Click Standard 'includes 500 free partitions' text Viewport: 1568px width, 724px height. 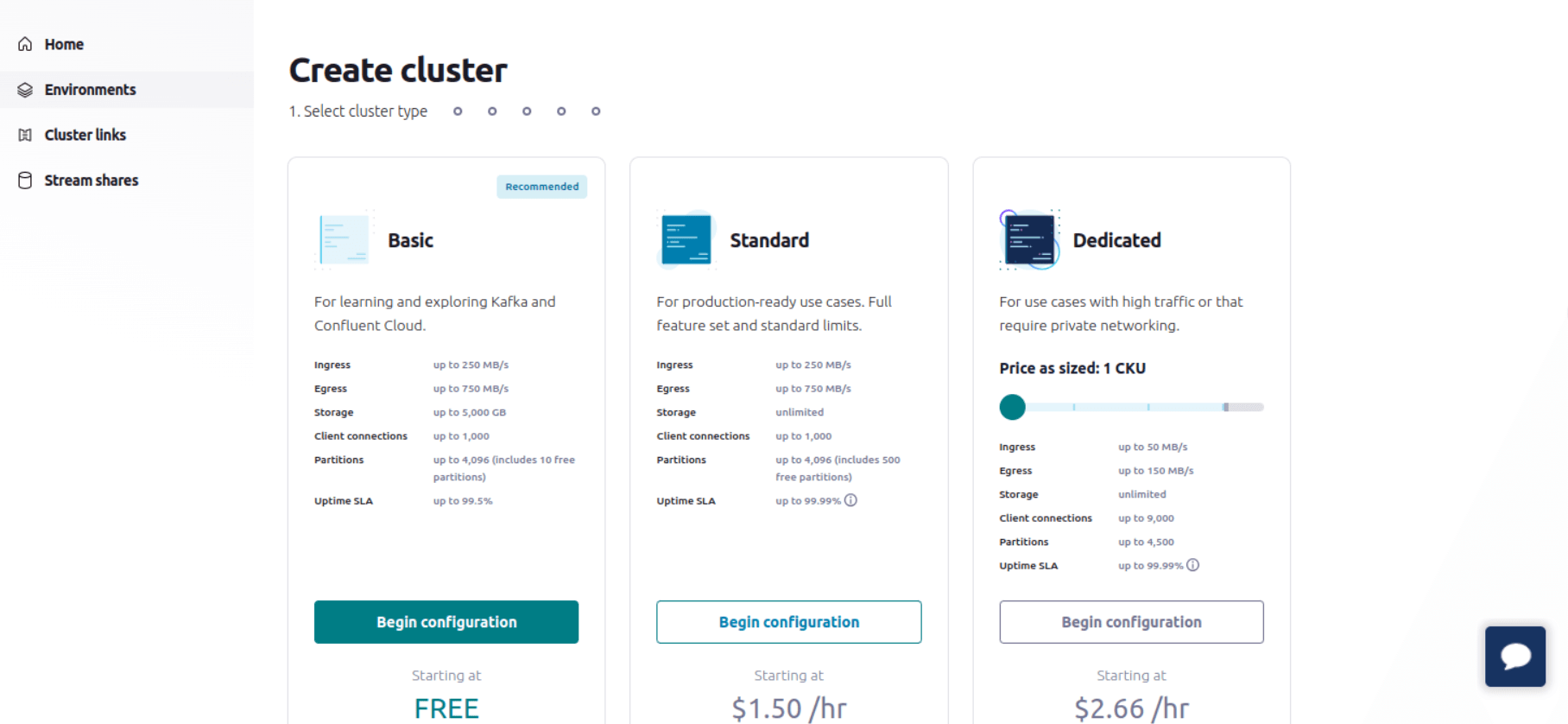(838, 468)
